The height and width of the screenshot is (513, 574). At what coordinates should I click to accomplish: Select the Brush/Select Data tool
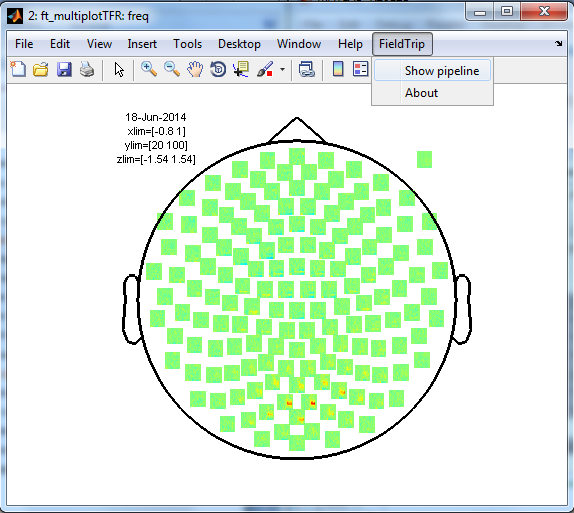click(265, 69)
